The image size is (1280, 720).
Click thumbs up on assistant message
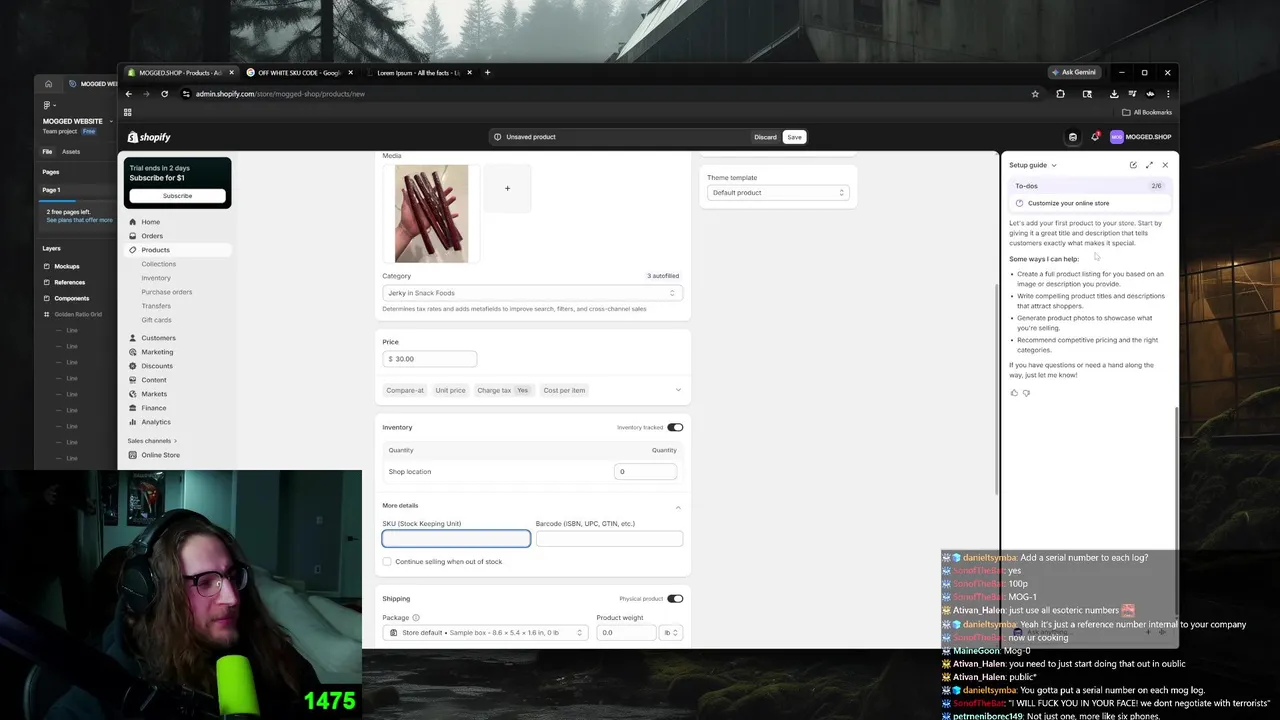click(x=1014, y=393)
